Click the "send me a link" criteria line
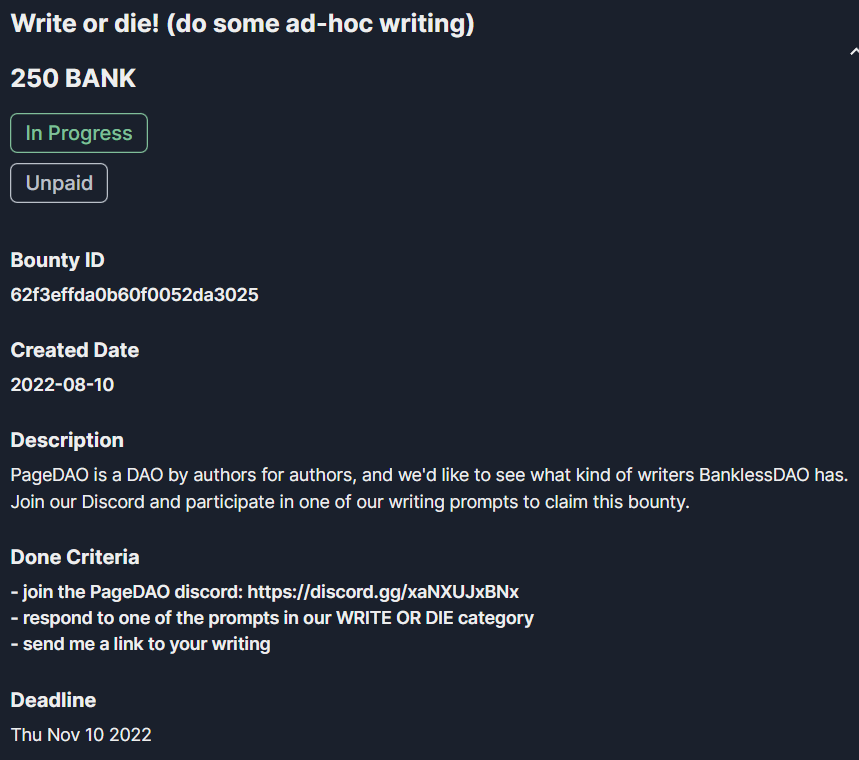This screenshot has width=859, height=760. coord(140,644)
